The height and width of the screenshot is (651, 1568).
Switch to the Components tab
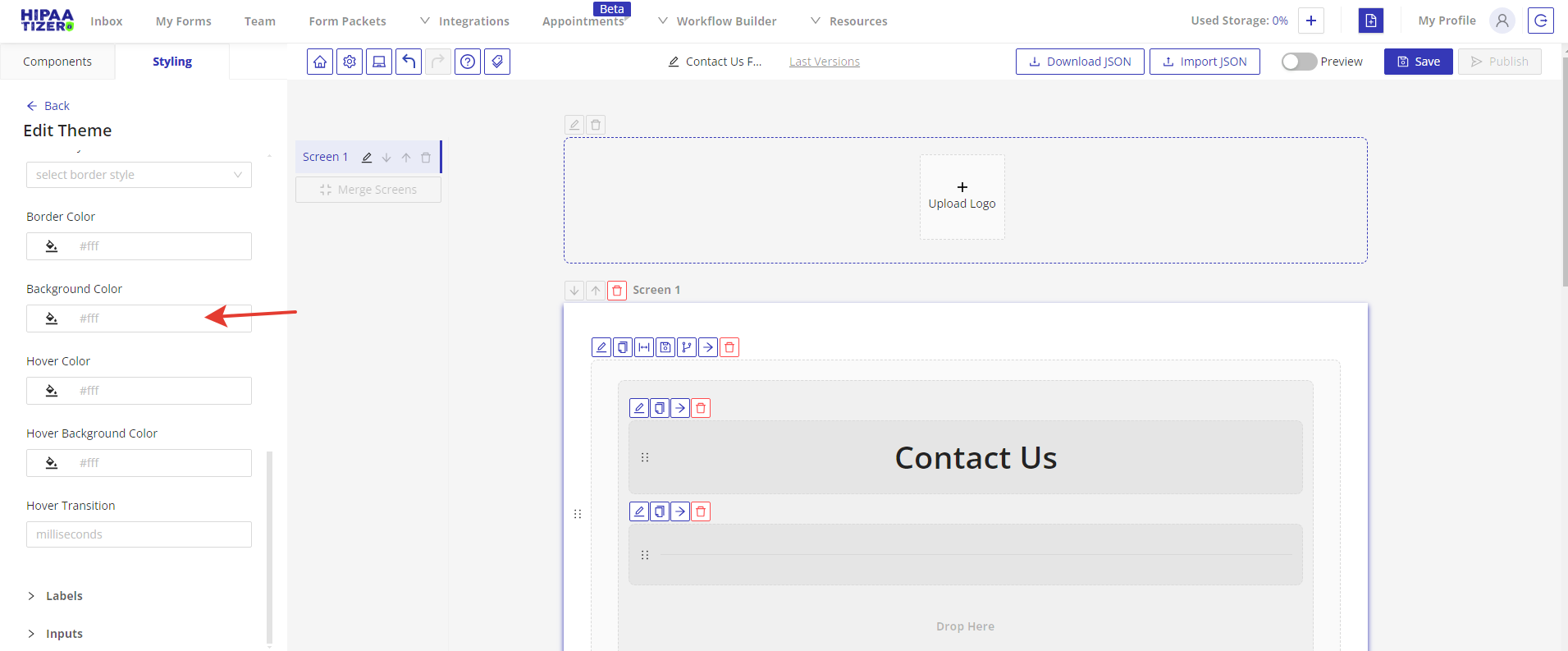pyautogui.click(x=57, y=62)
